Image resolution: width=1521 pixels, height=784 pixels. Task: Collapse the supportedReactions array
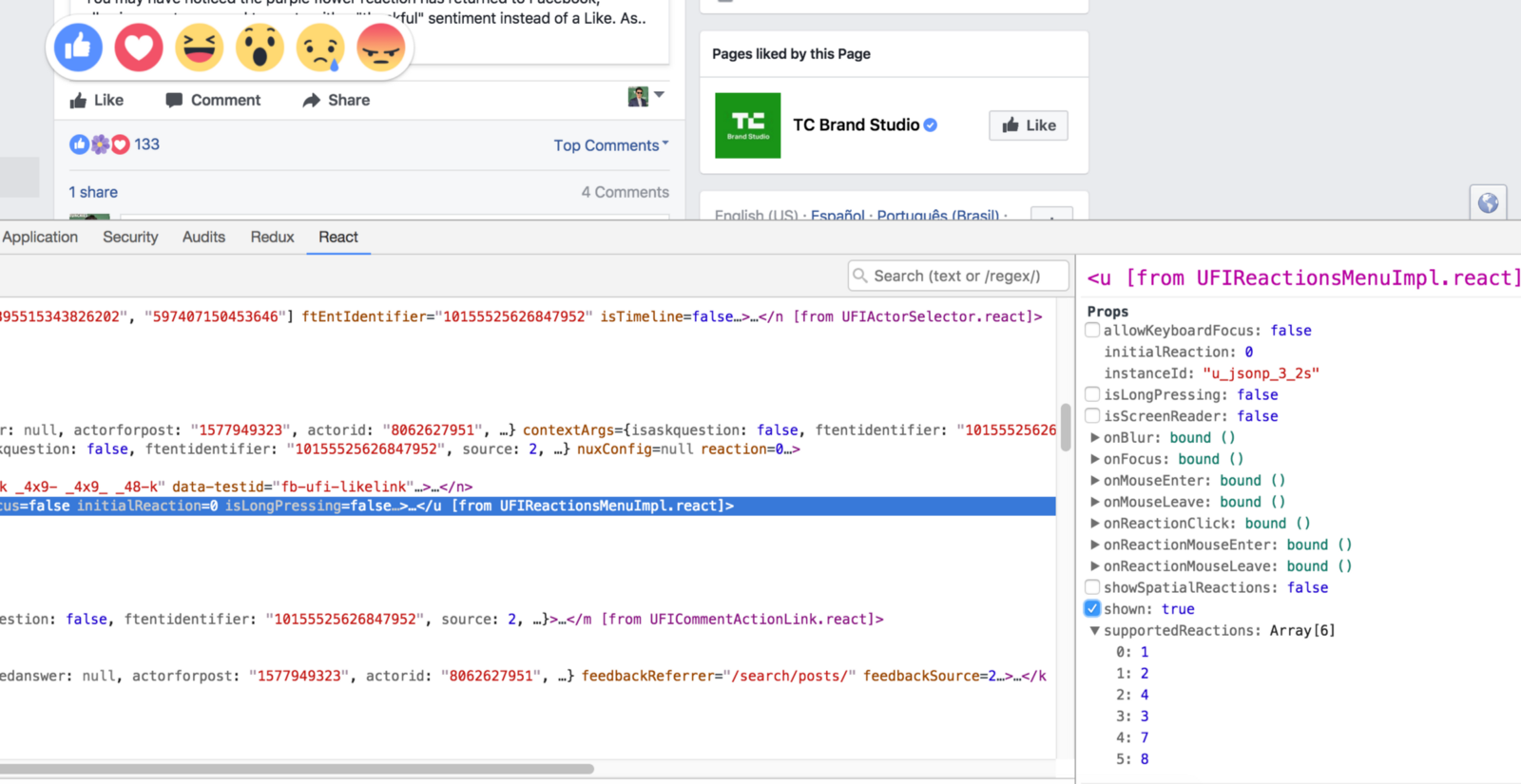tap(1095, 631)
